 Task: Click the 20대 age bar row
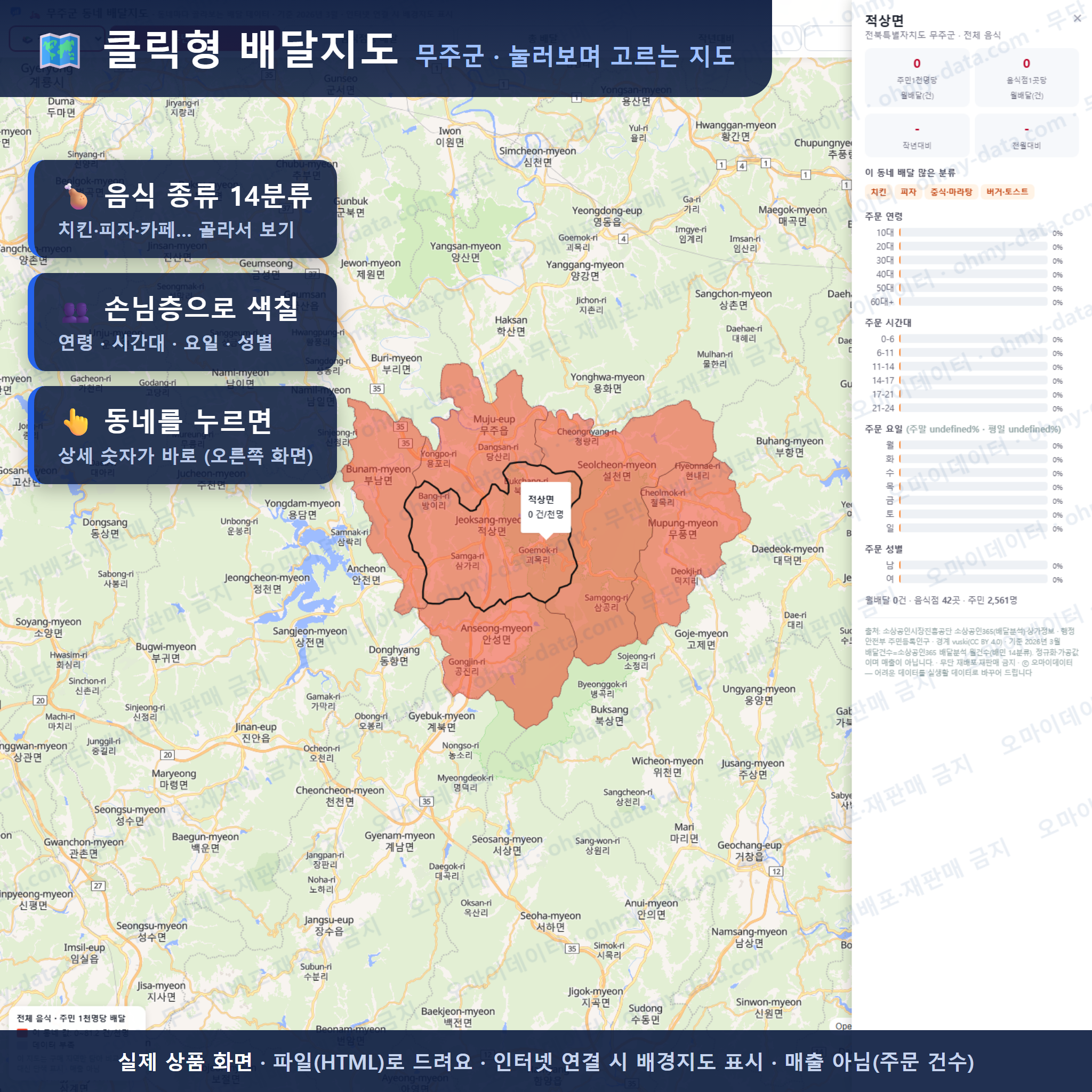965,247
